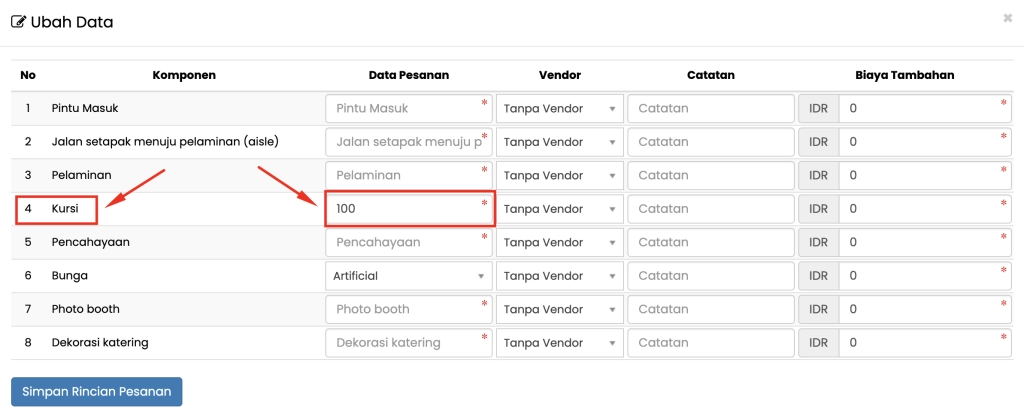Click Simpan Rincian Pesanan button

pos(96,392)
